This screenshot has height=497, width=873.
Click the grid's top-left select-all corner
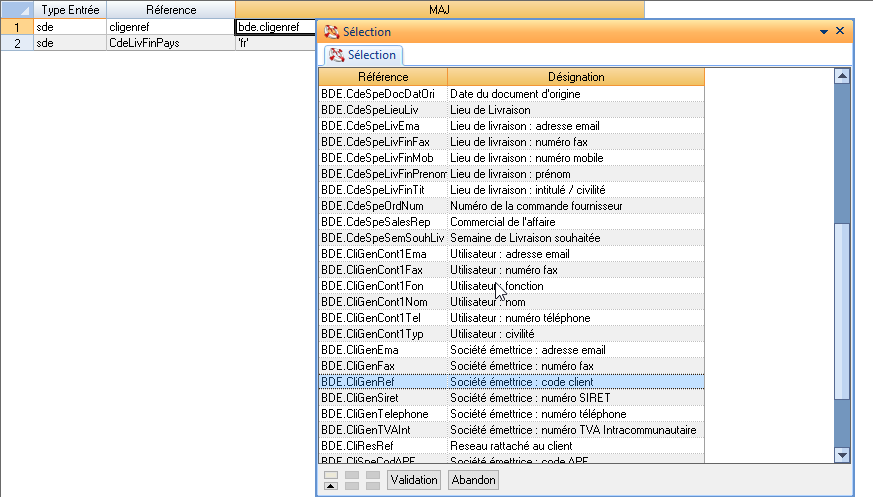16,10
